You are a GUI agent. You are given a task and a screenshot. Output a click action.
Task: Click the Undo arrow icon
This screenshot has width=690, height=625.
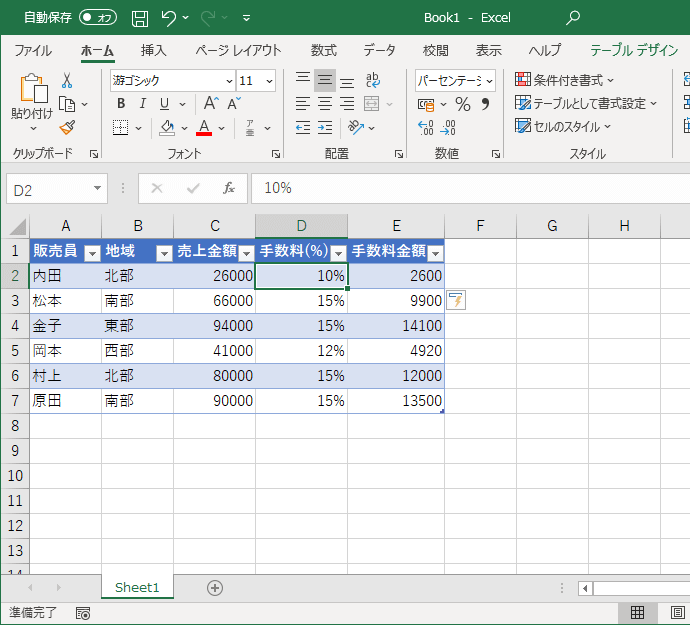click(169, 18)
